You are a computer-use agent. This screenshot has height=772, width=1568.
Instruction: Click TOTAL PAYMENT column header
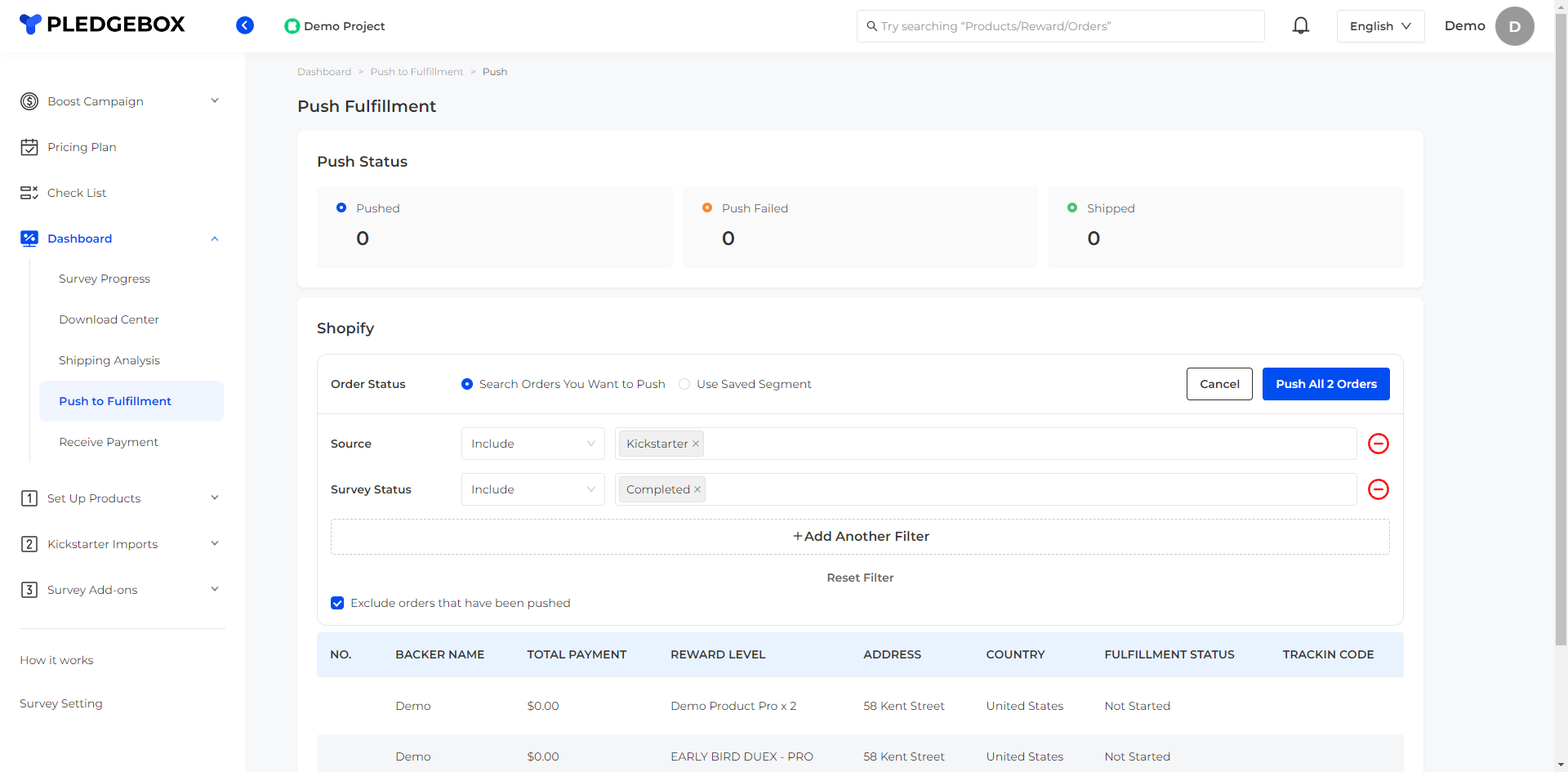577,654
